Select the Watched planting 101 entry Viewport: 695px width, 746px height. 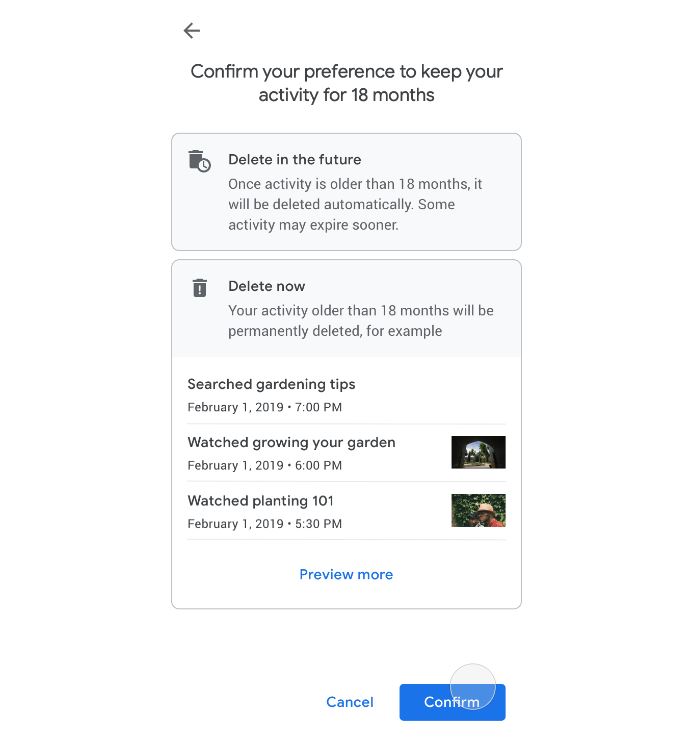260,500
